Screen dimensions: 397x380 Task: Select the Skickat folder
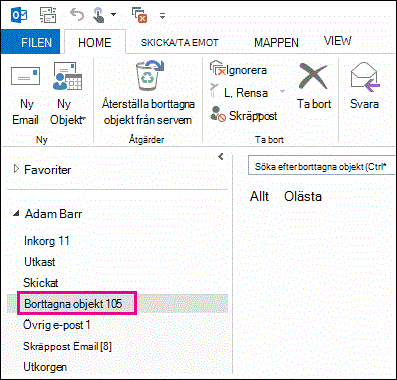pos(41,283)
